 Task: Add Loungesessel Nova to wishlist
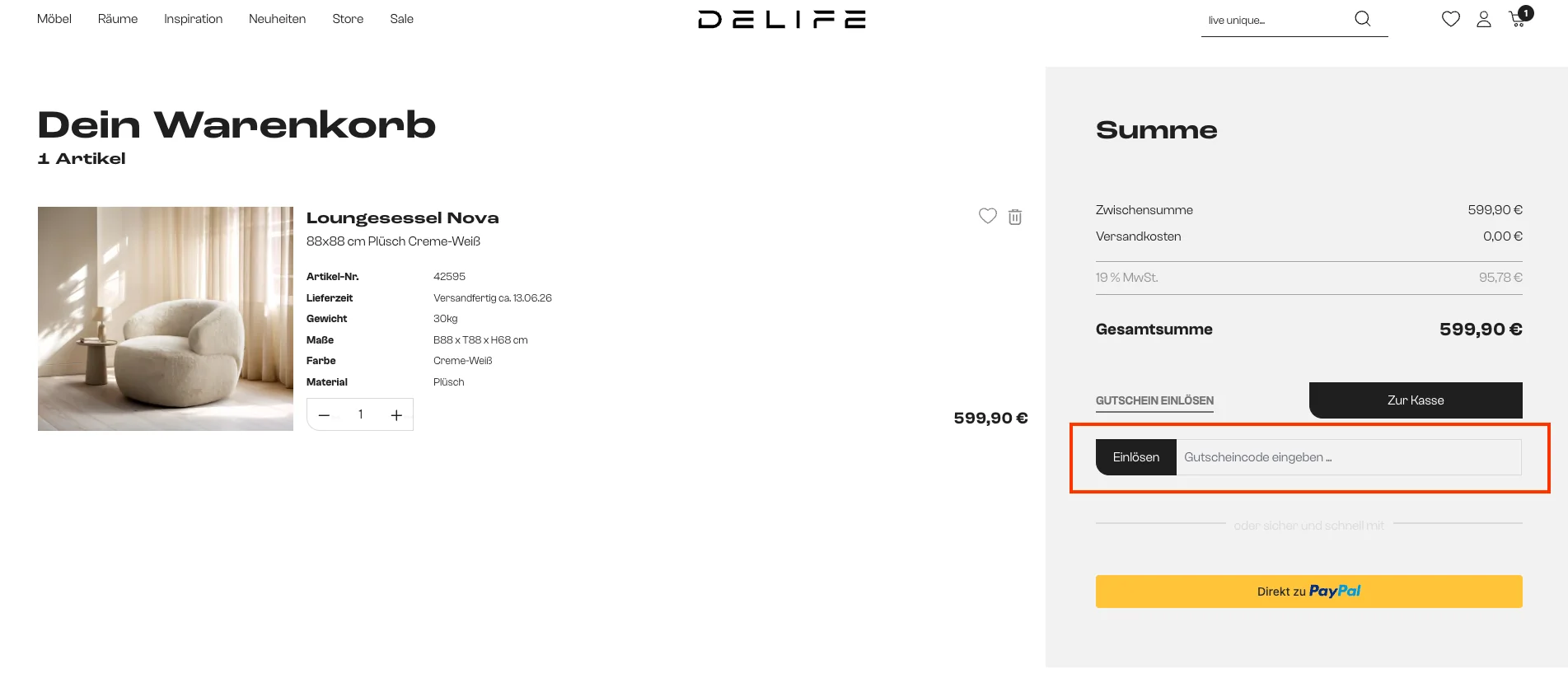click(987, 216)
